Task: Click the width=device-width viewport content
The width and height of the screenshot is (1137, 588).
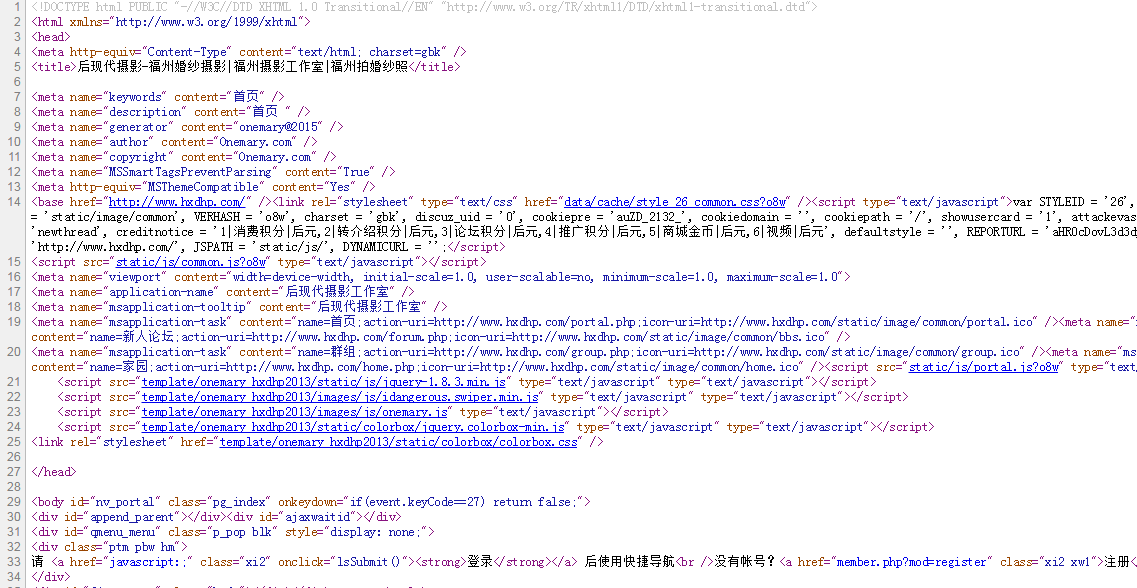Action: [x=293, y=277]
